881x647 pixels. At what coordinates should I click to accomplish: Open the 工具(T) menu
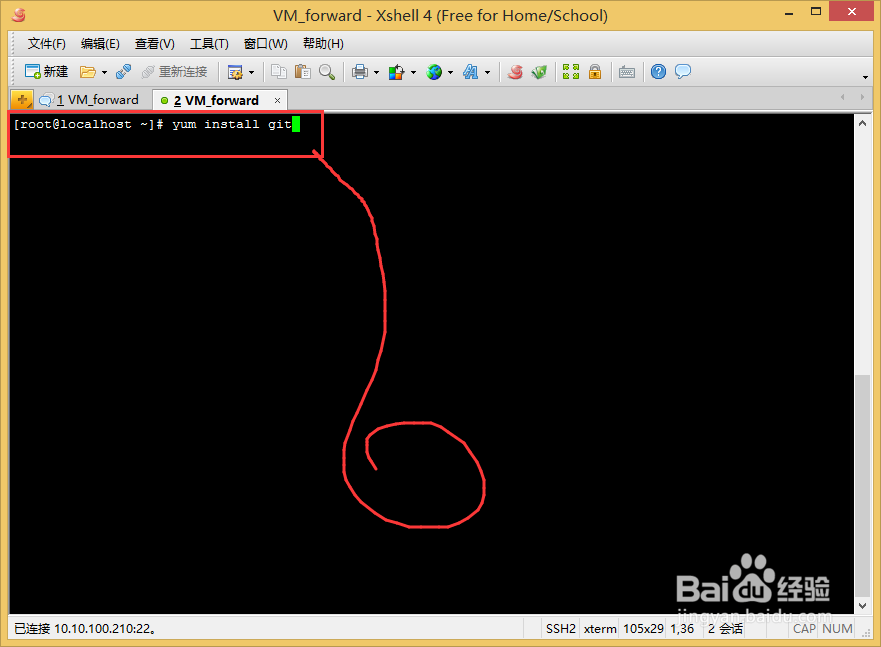pos(209,44)
